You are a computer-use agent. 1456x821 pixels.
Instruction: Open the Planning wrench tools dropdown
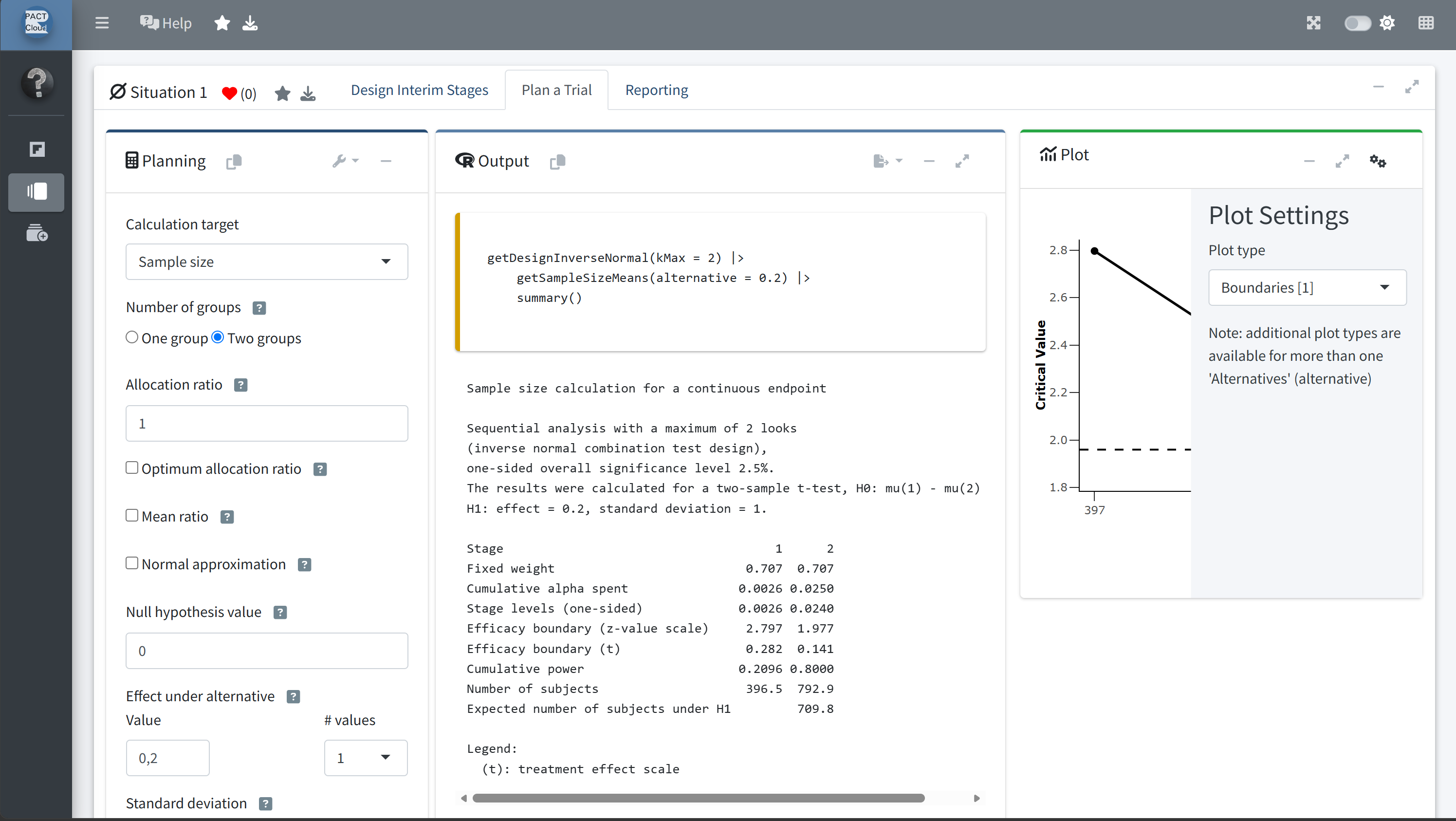(345, 161)
